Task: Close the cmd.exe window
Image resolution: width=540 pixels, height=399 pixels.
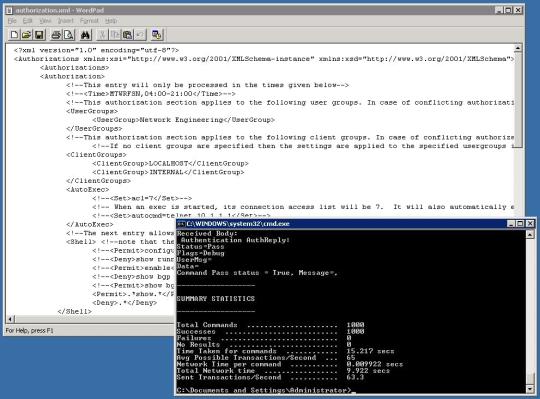Action: 530,224
